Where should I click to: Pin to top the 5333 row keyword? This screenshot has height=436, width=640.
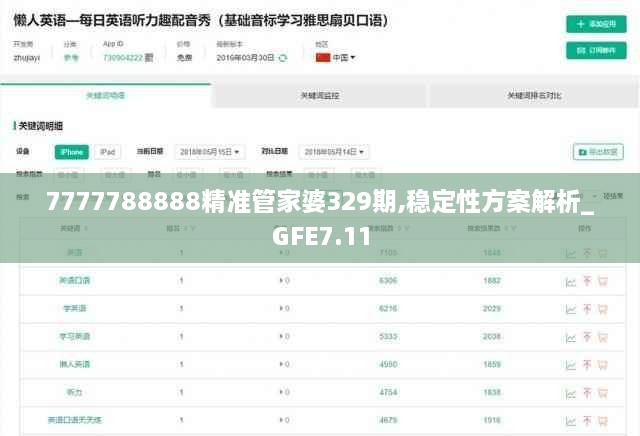tap(587, 337)
